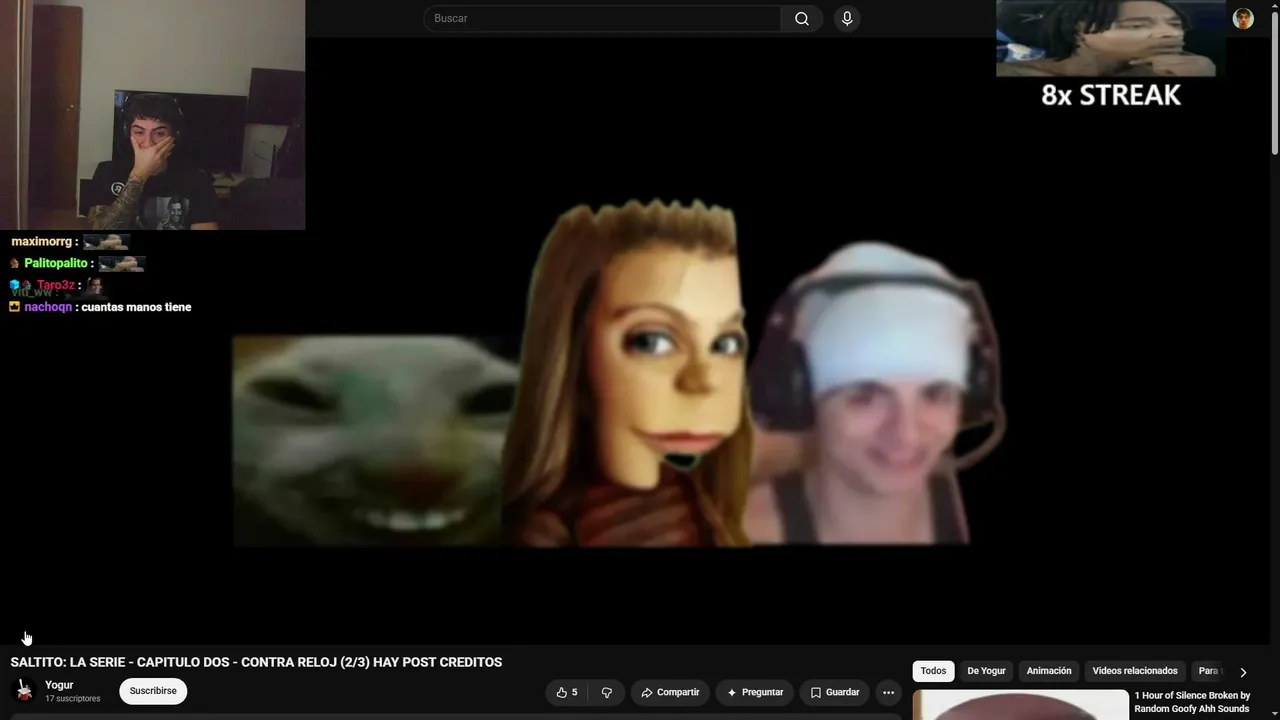Ask about the video with Preguntar
The width and height of the screenshot is (1280, 720).
[755, 692]
